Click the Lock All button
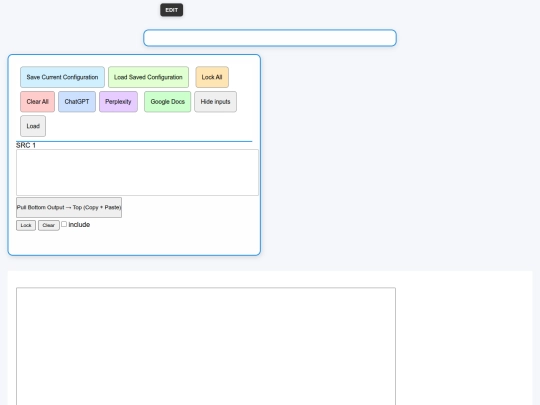Image resolution: width=540 pixels, height=405 pixels. 212,77
